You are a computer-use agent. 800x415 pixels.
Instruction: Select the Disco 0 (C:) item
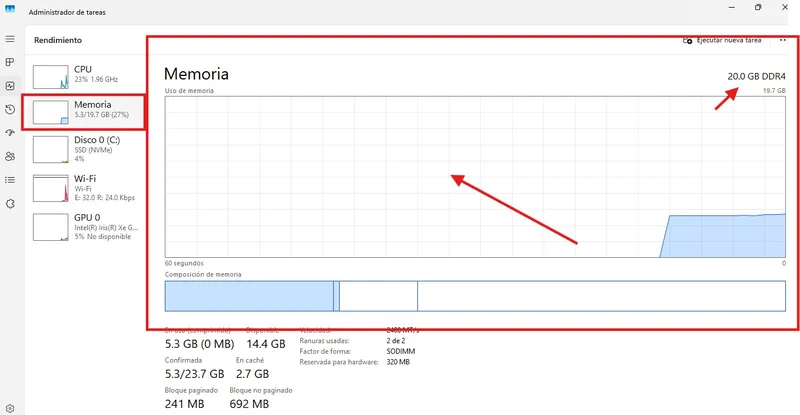[85, 149]
